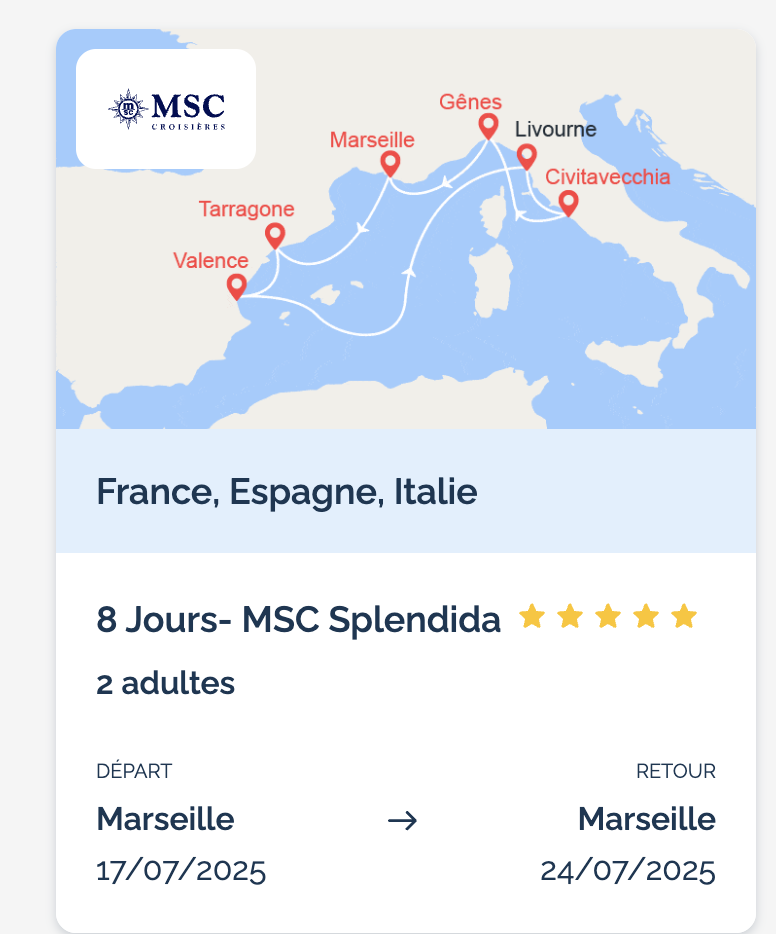This screenshot has height=934, width=776.
Task: Select the Civitavecchia map pin
Action: 568,204
